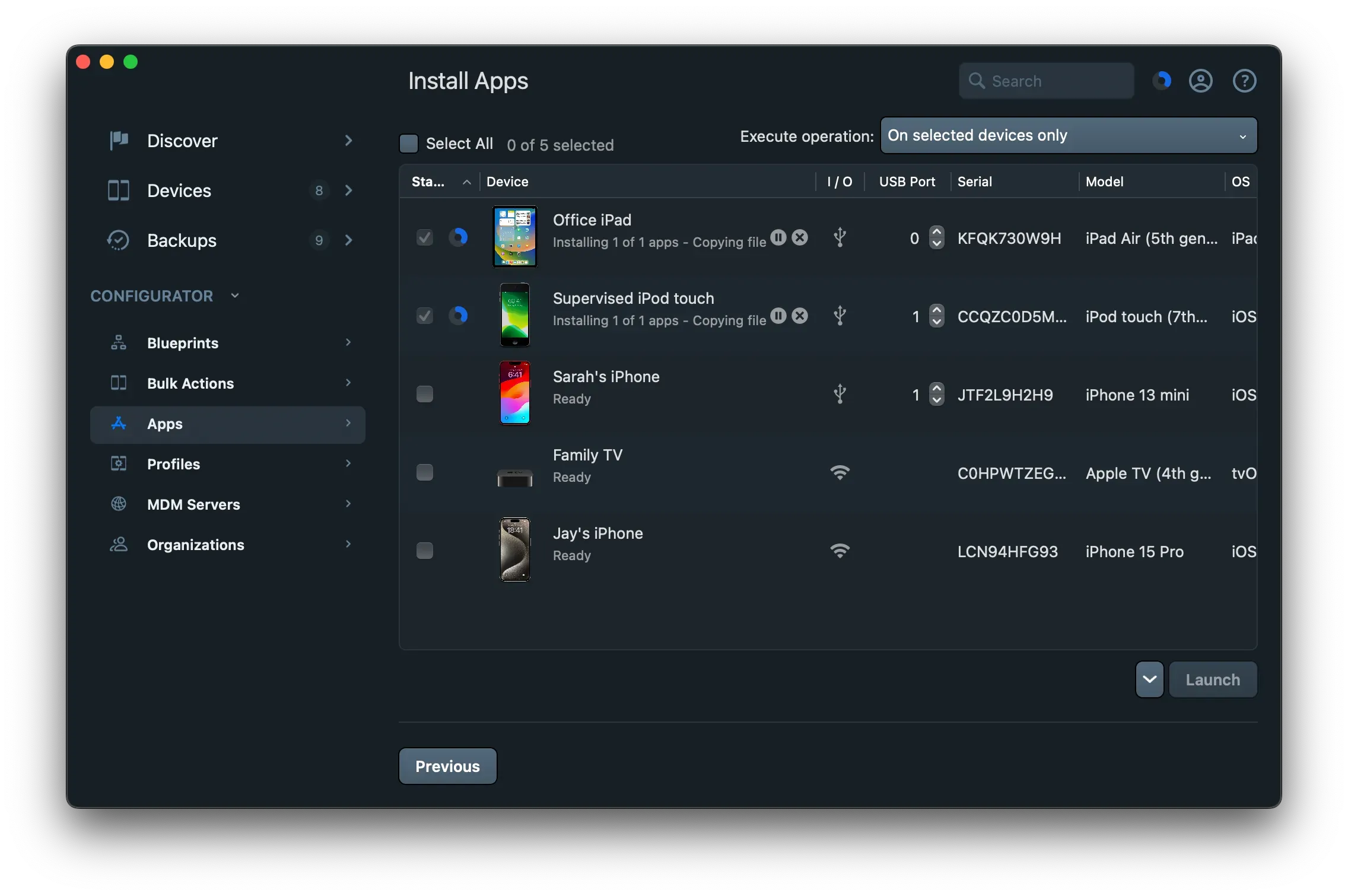Check Sarah's iPhone row checkbox

click(x=425, y=393)
